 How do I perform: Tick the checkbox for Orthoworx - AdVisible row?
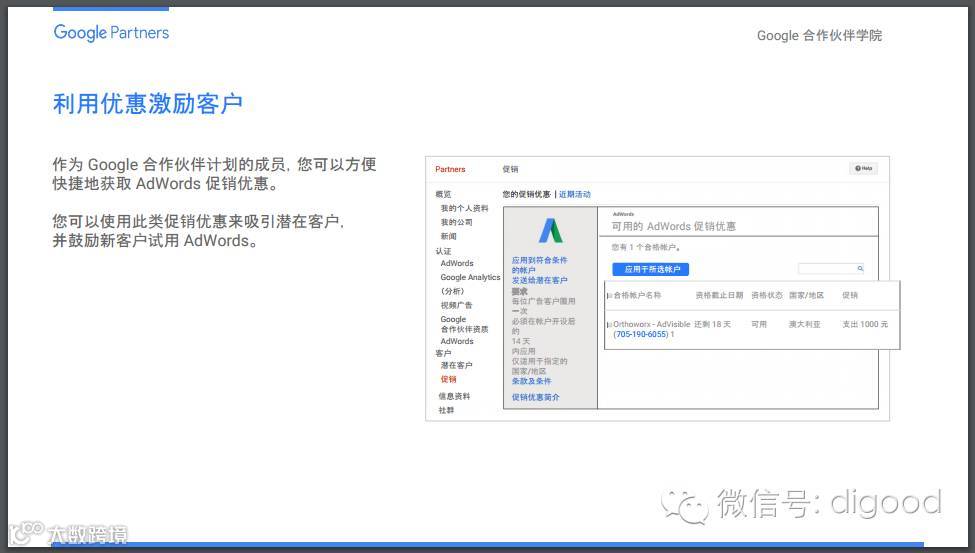tap(609, 325)
